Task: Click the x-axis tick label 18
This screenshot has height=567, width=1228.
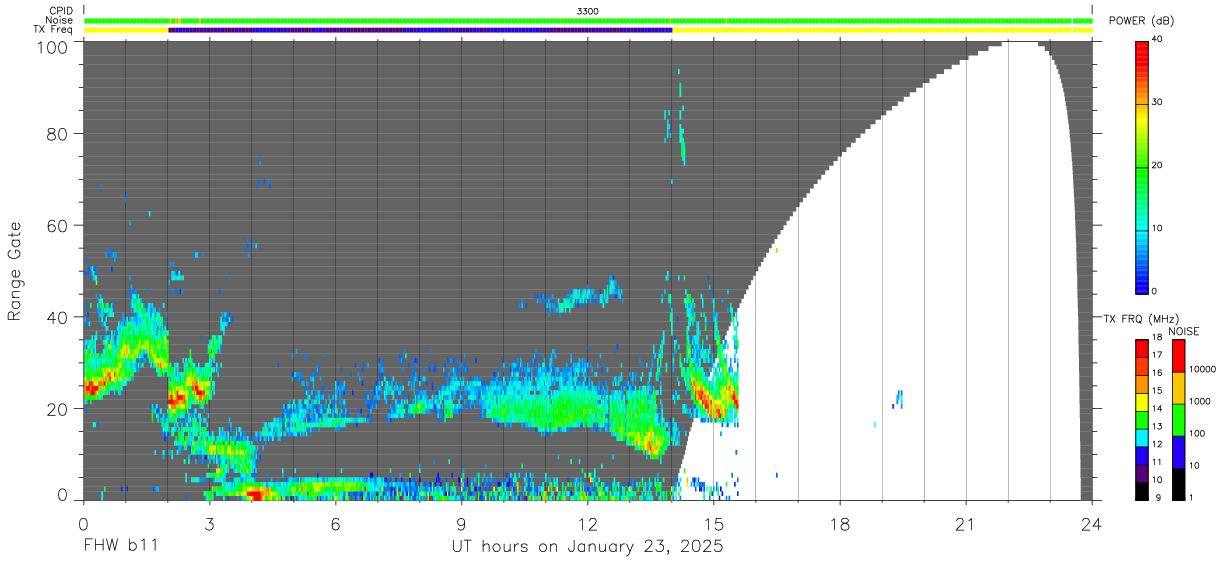Action: (x=840, y=524)
